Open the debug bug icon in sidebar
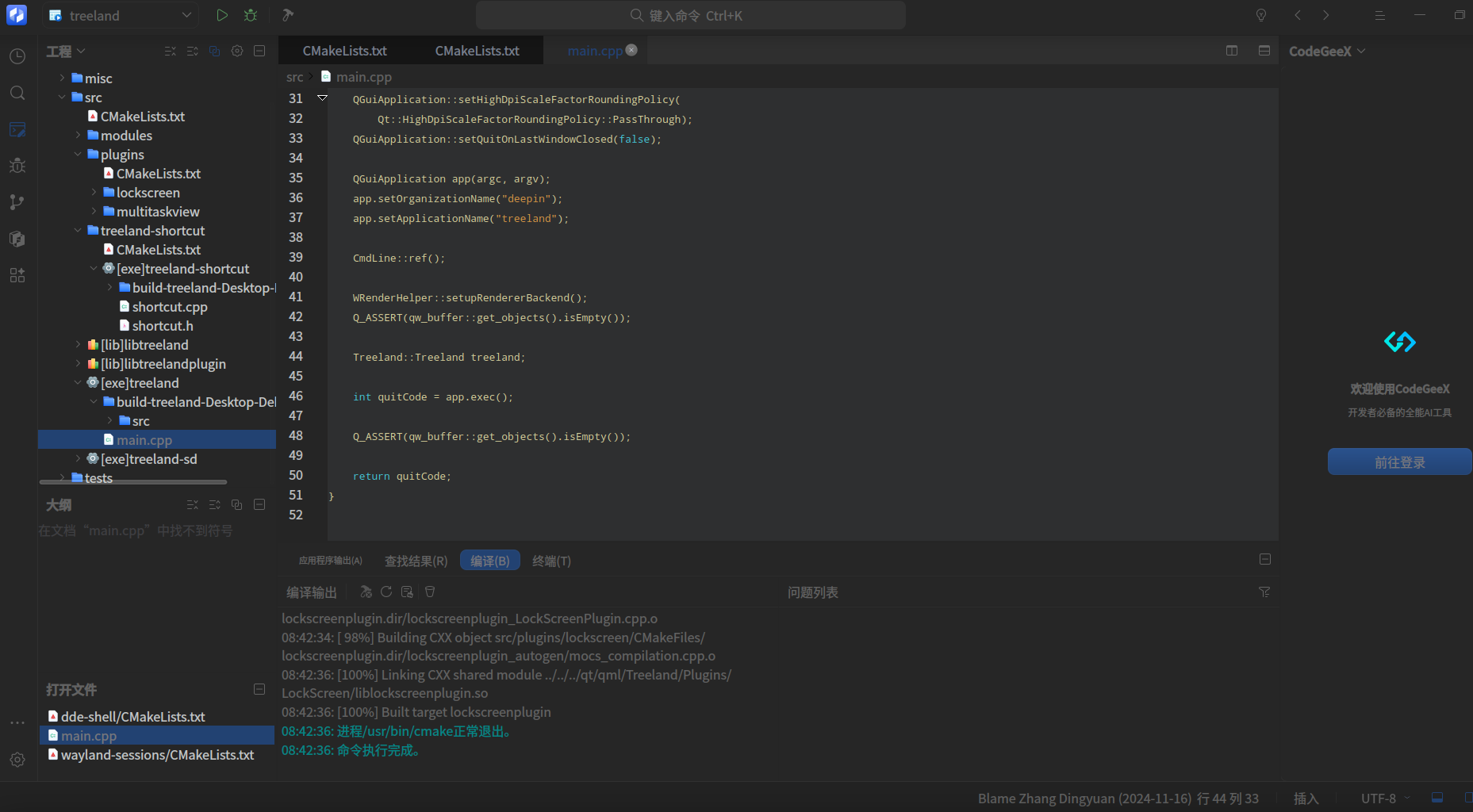 pos(17,166)
